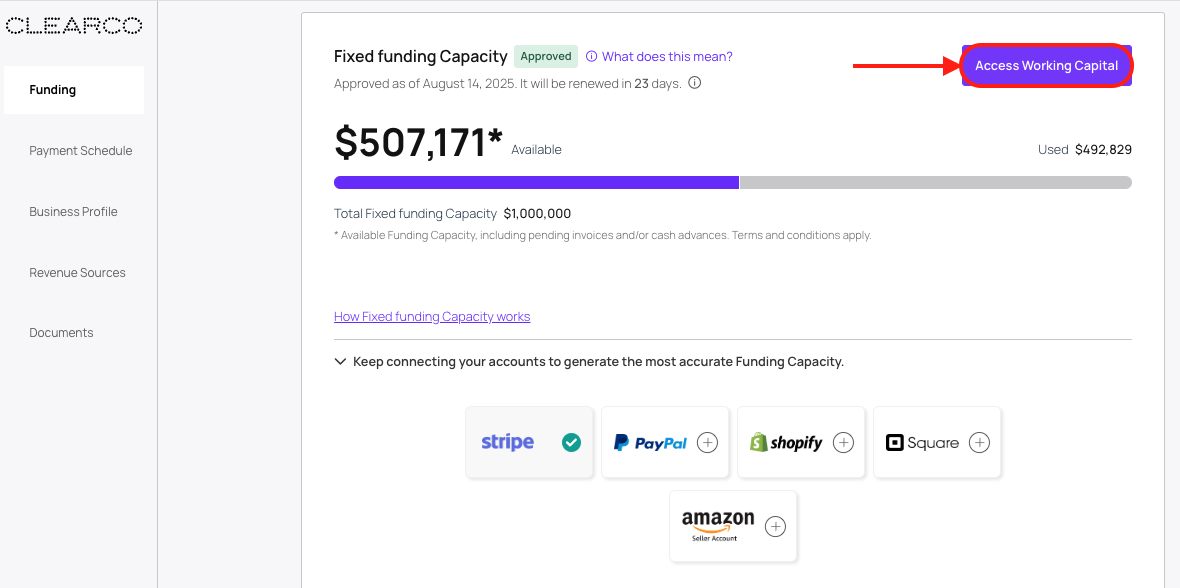Open Business Profile from sidebar
This screenshot has width=1180, height=588.
(x=74, y=212)
